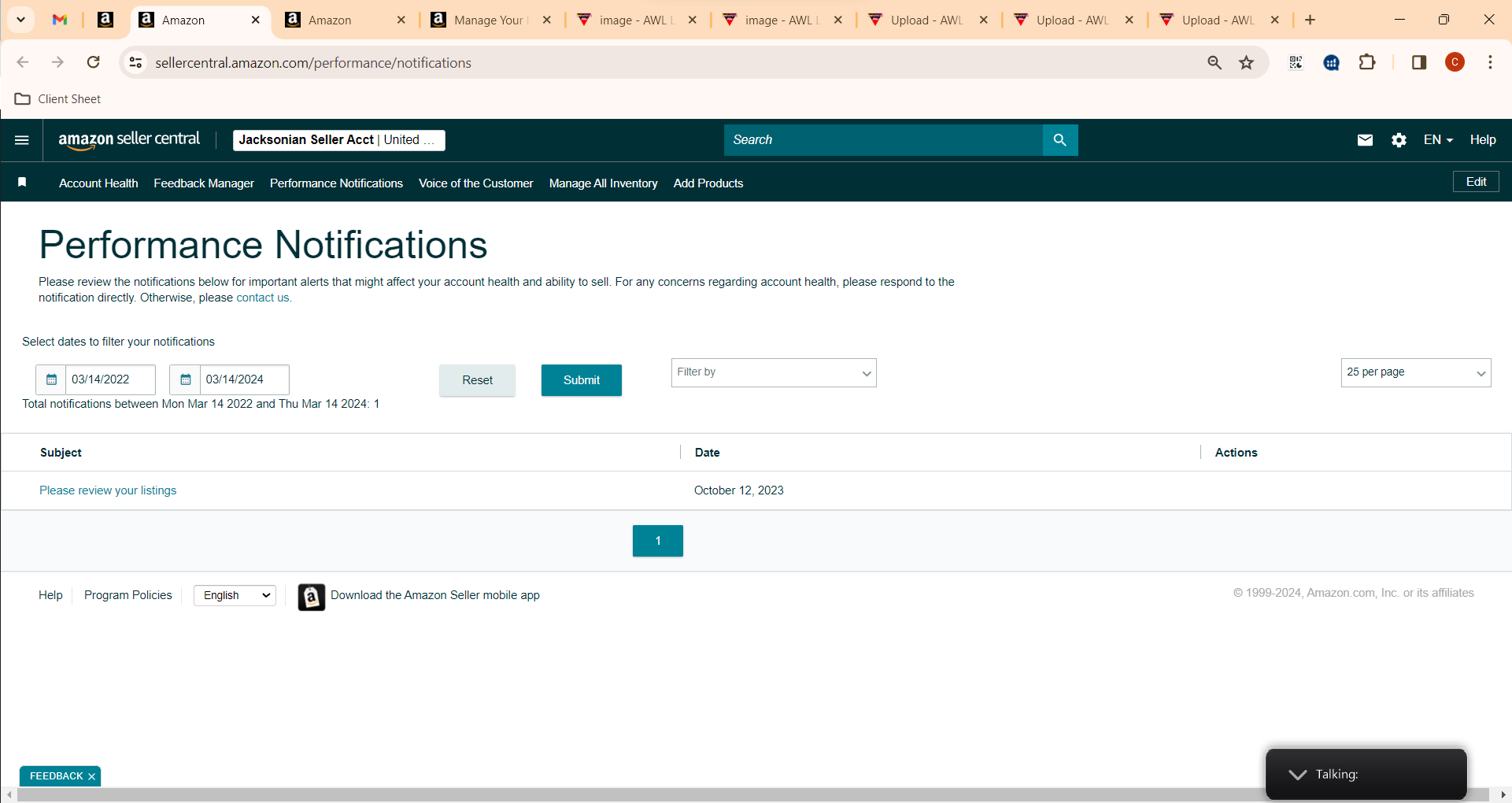Click the browser address bar URL

(313, 63)
